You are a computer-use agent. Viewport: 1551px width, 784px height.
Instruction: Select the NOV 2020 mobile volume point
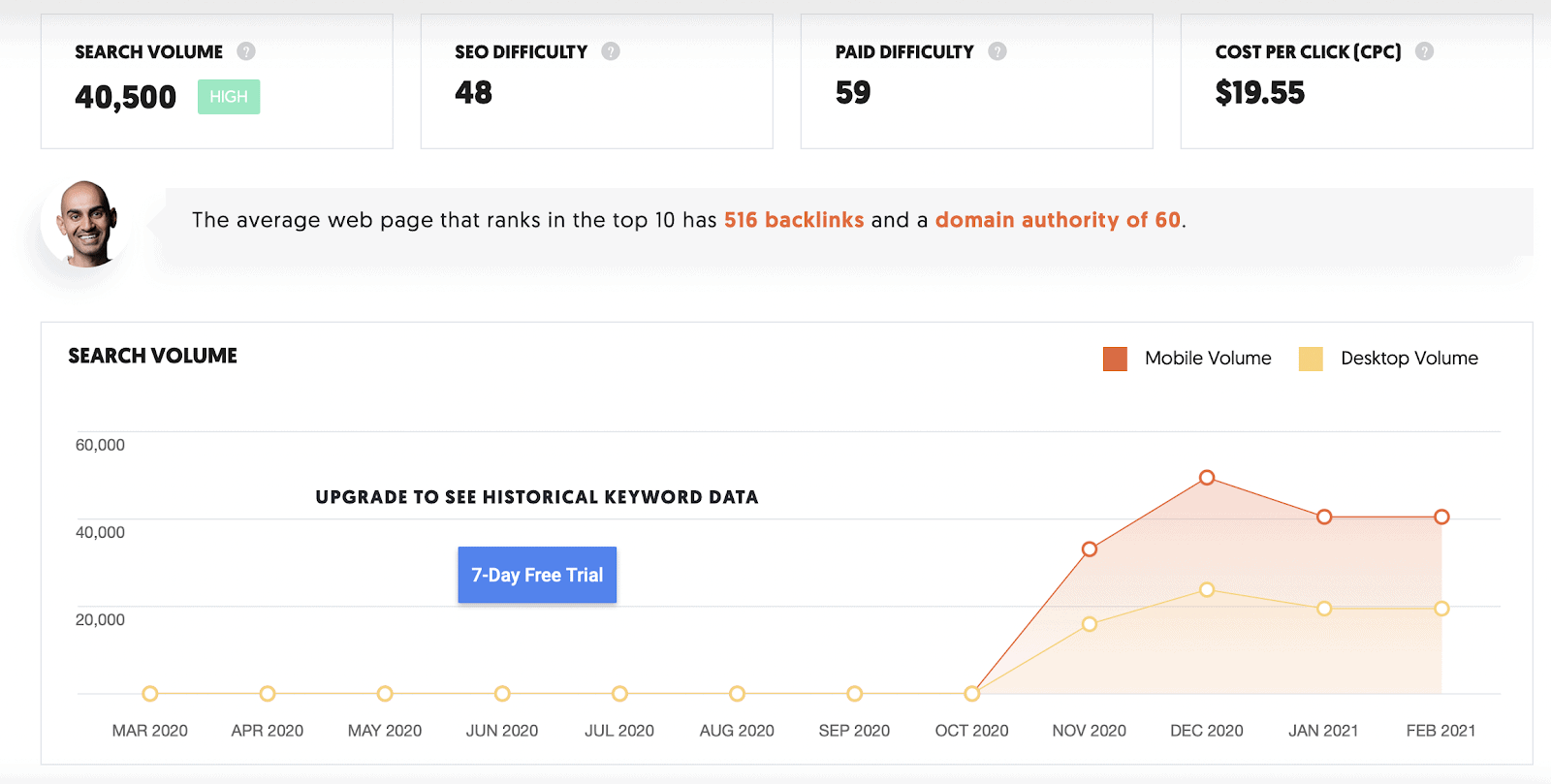[x=1090, y=549]
